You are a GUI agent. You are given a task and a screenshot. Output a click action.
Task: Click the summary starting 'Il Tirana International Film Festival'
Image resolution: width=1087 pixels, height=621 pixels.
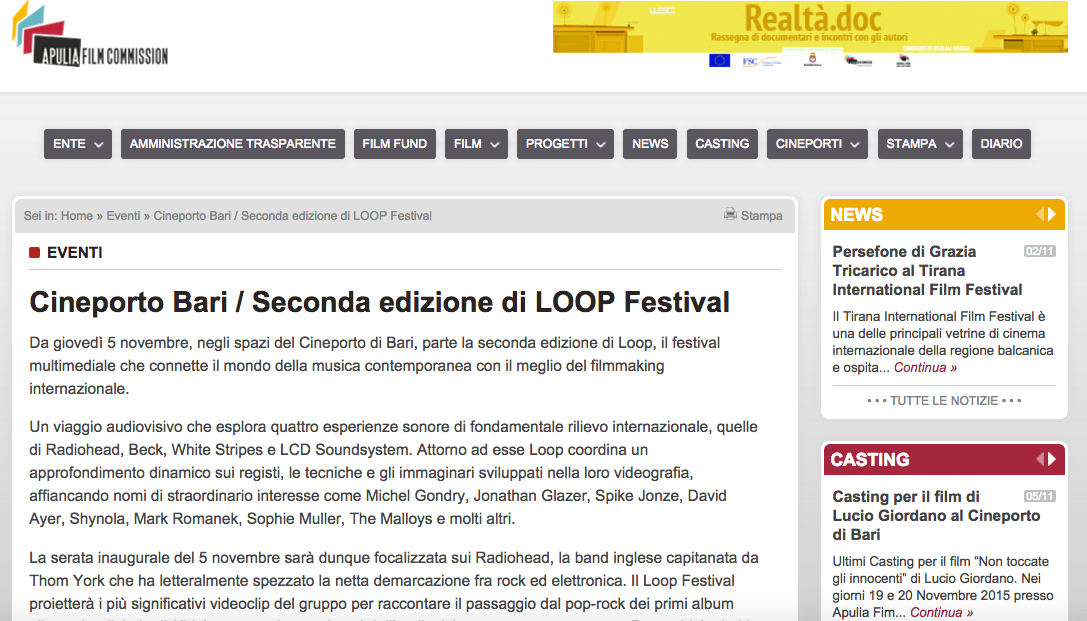(x=943, y=342)
